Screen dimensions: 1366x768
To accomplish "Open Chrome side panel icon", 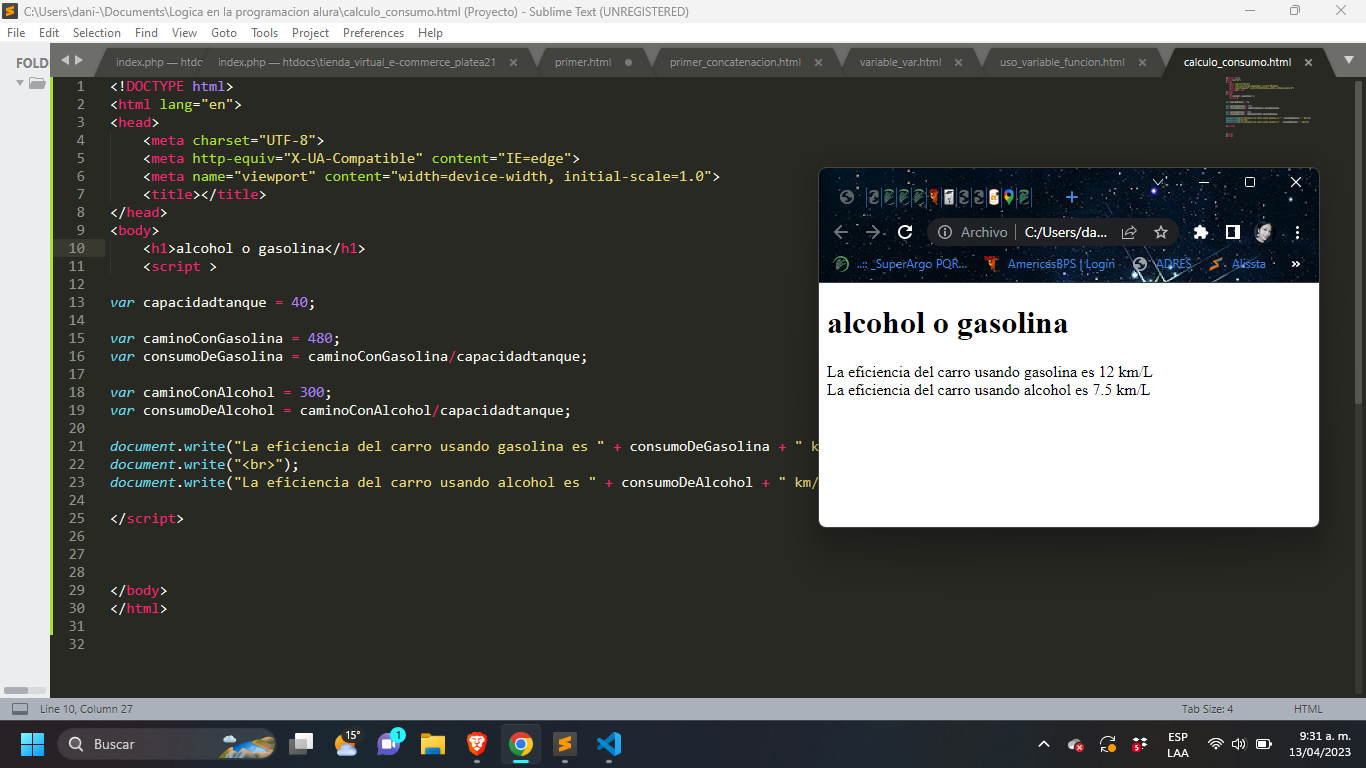I will click(1233, 232).
